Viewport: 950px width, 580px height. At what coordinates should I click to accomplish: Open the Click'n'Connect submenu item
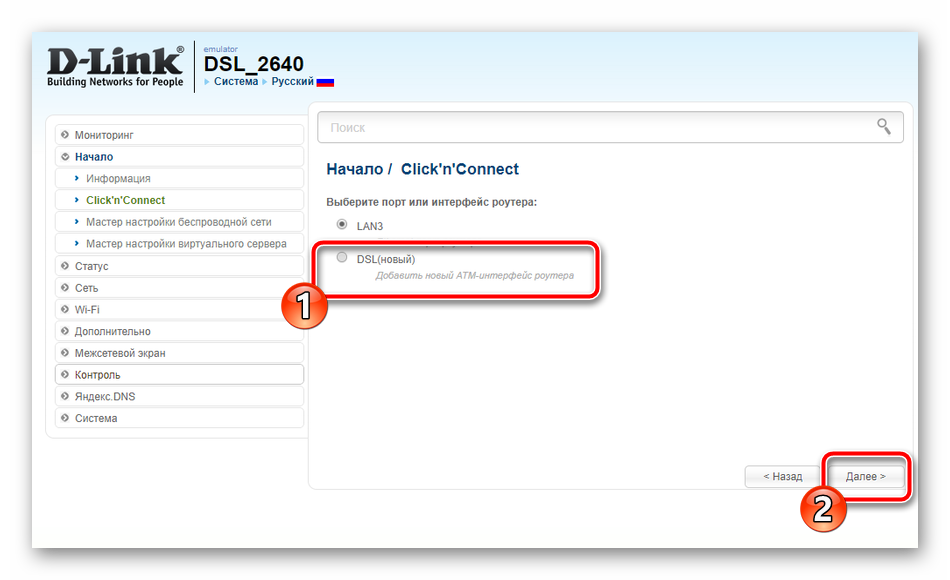coord(179,200)
